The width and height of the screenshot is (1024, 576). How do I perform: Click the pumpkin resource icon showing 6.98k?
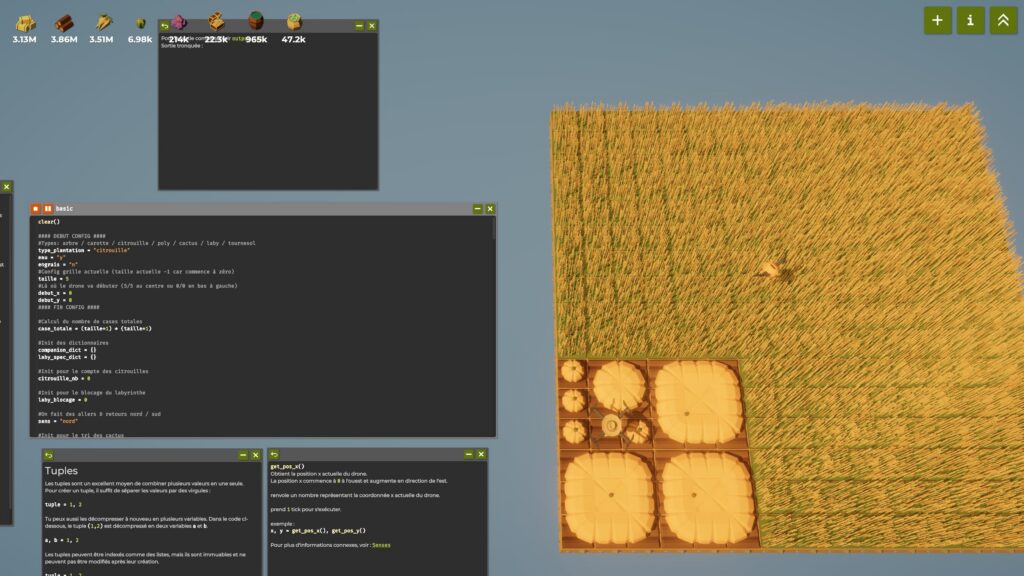140,23
